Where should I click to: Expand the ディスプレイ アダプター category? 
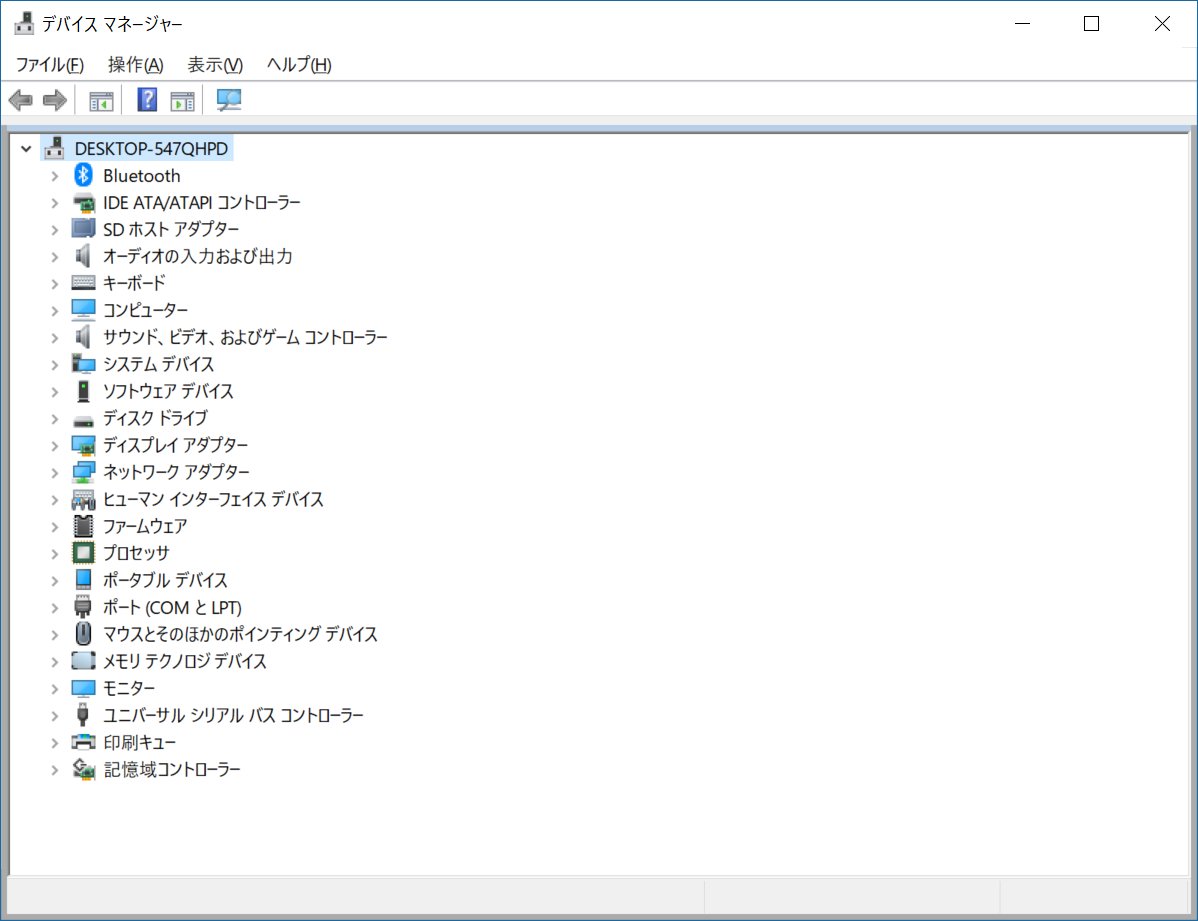pos(54,446)
